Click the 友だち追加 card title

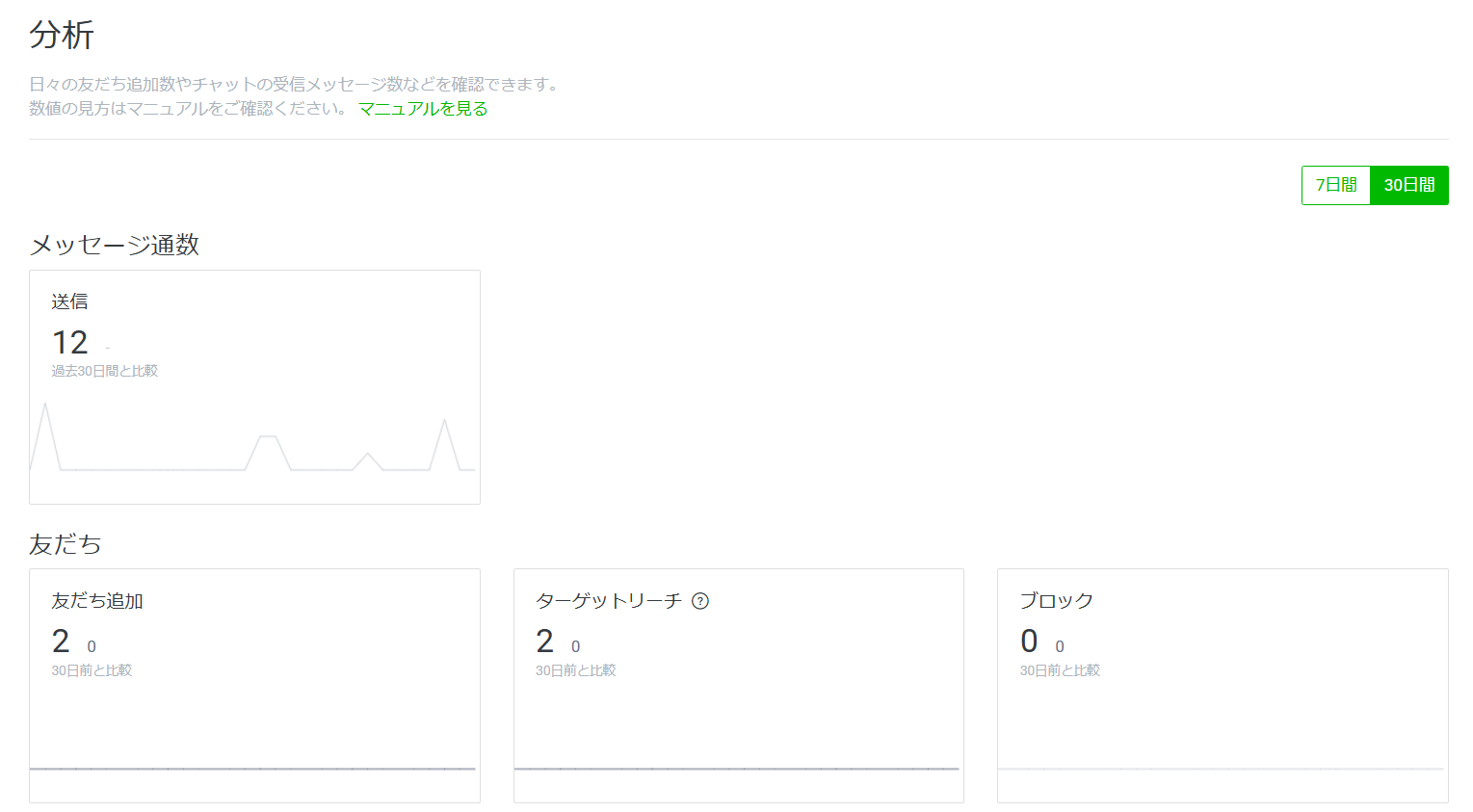97,601
